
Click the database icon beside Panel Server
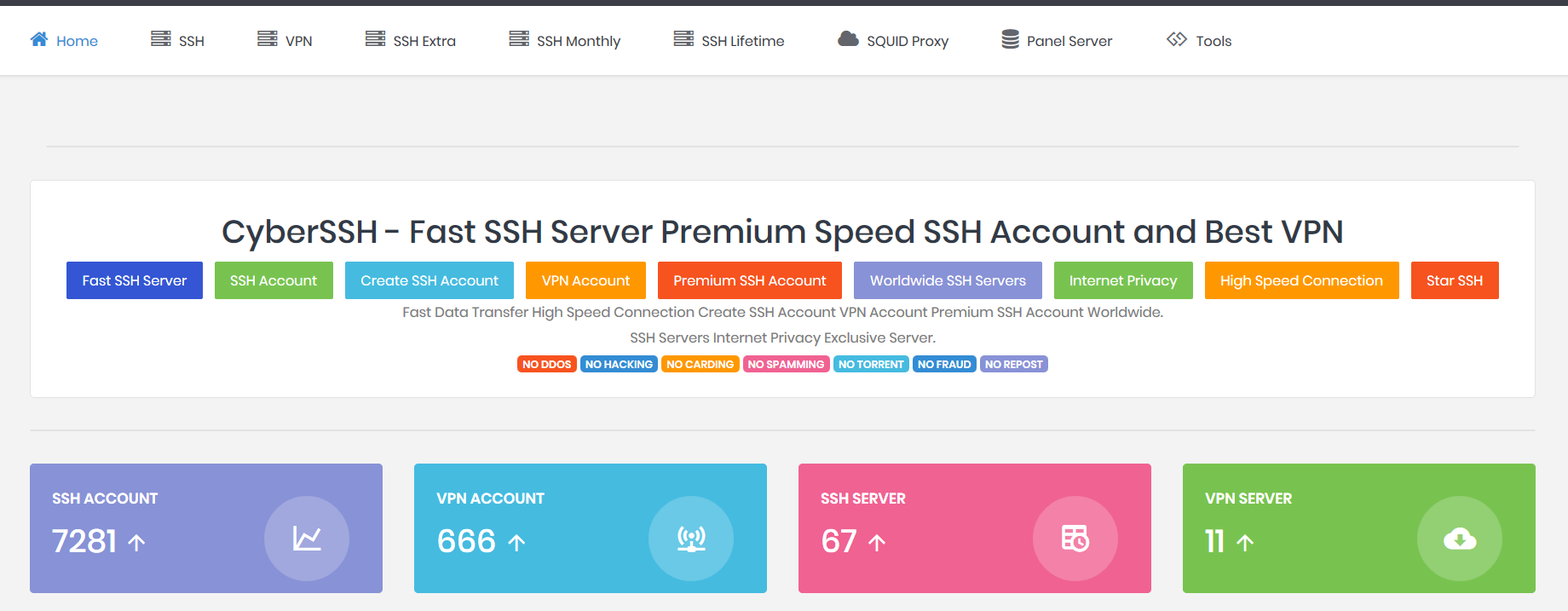click(1010, 39)
